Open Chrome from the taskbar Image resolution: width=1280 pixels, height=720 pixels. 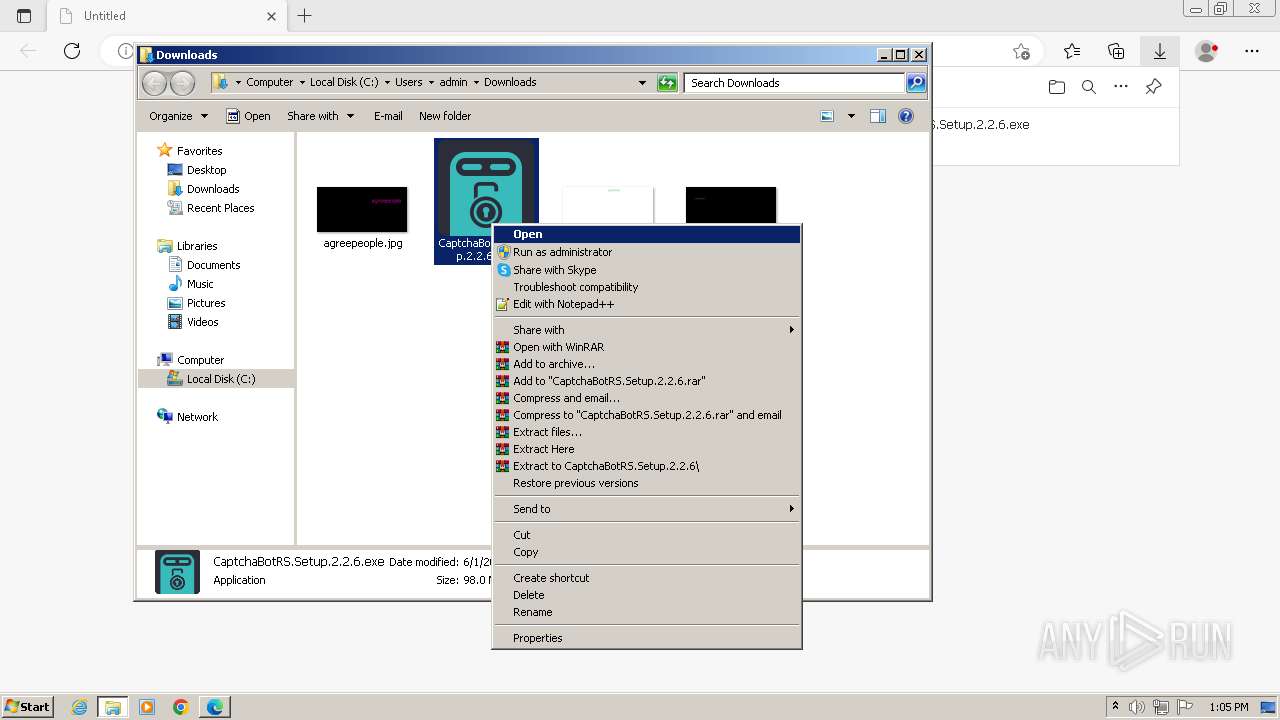pos(181,707)
